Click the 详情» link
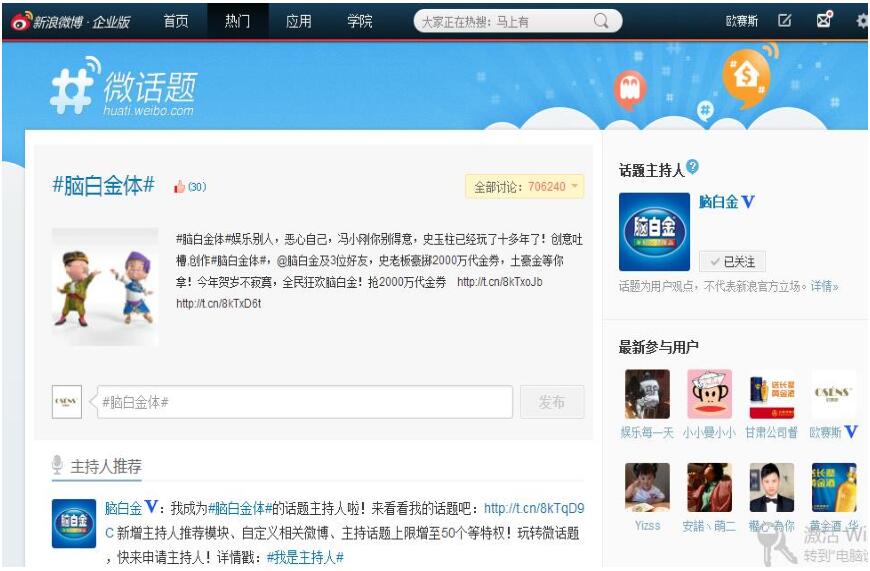870x571 pixels. pyautogui.click(x=824, y=286)
